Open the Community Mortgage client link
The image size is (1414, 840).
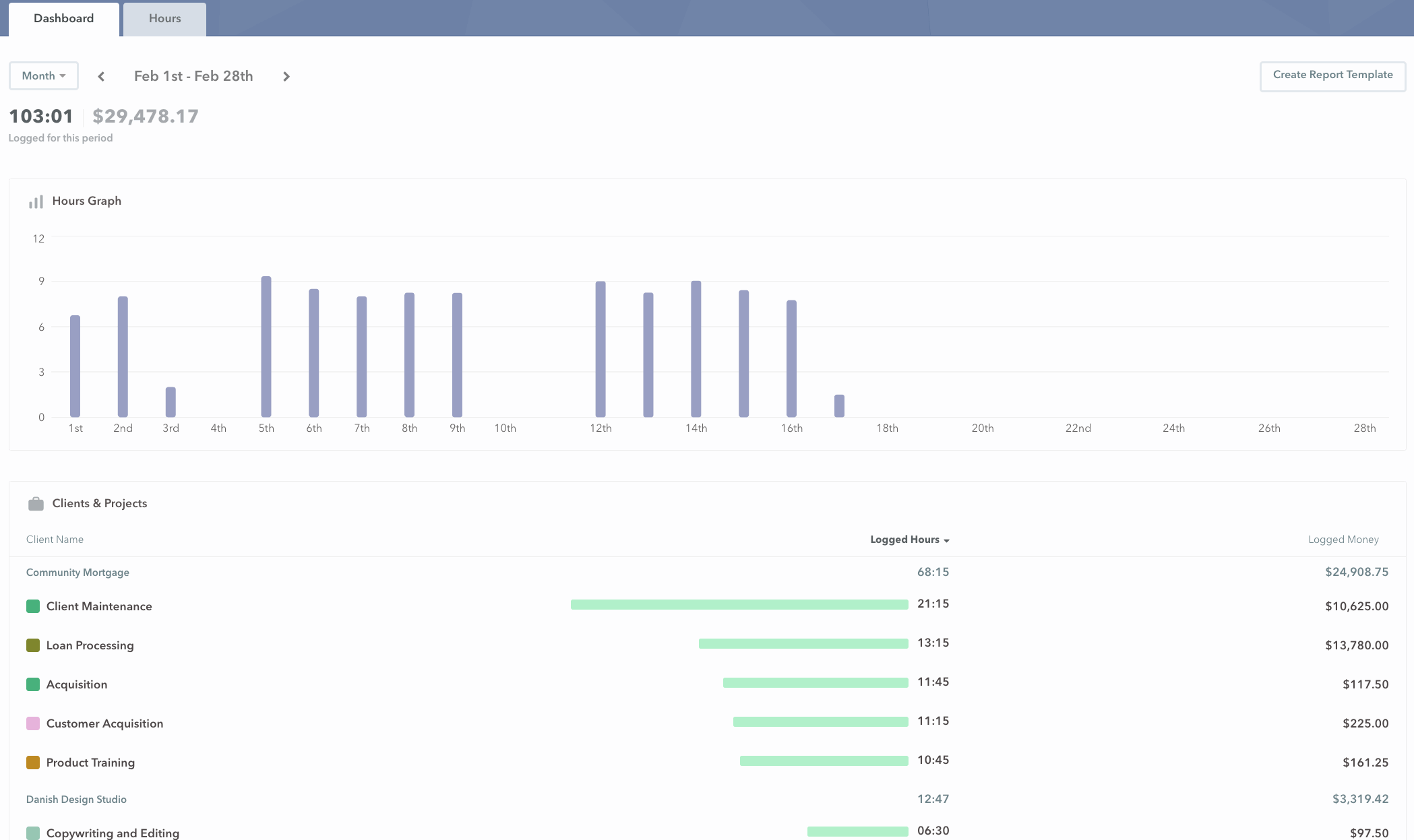78,573
